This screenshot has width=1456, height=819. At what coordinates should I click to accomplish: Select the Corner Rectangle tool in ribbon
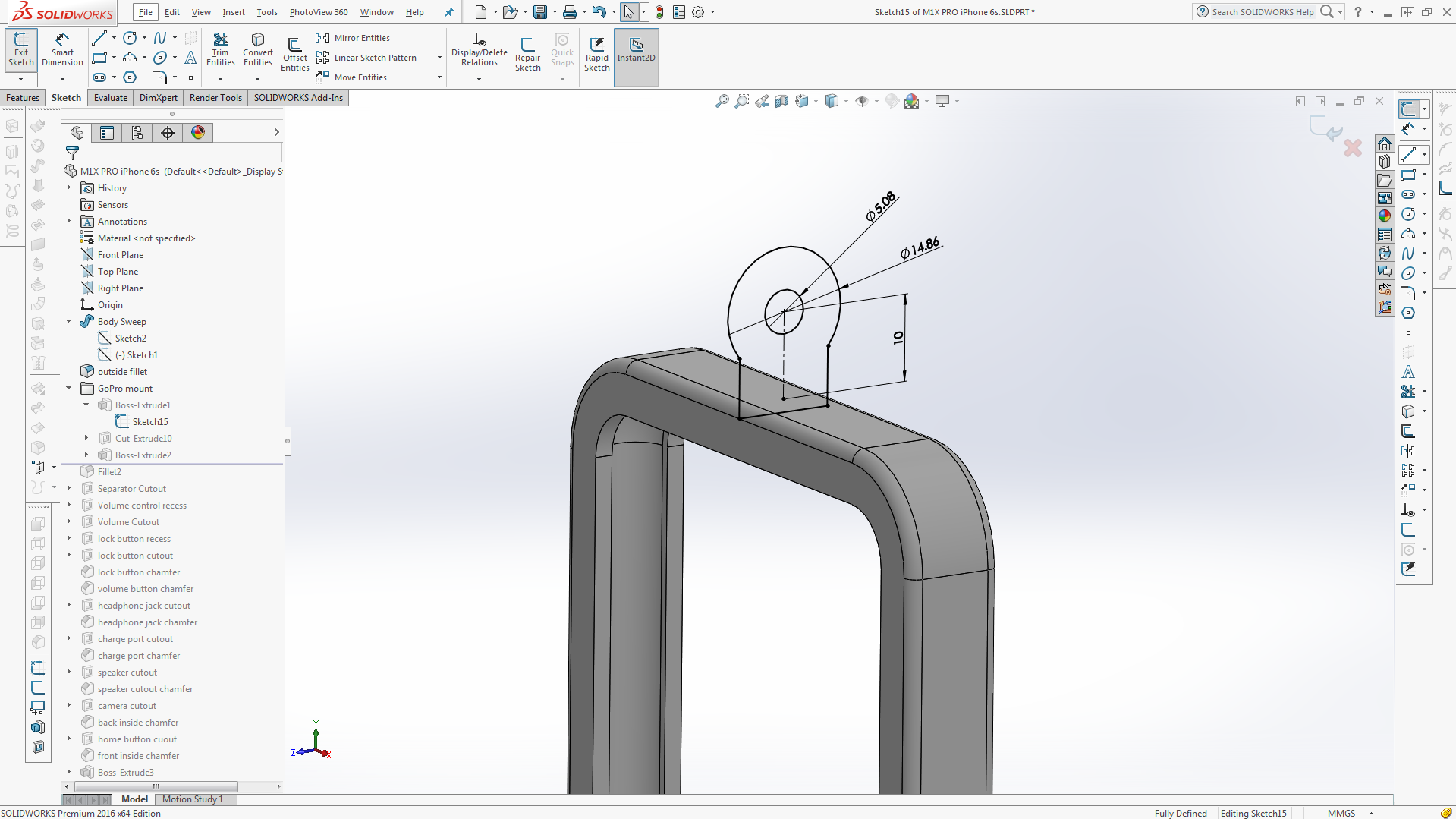point(99,58)
